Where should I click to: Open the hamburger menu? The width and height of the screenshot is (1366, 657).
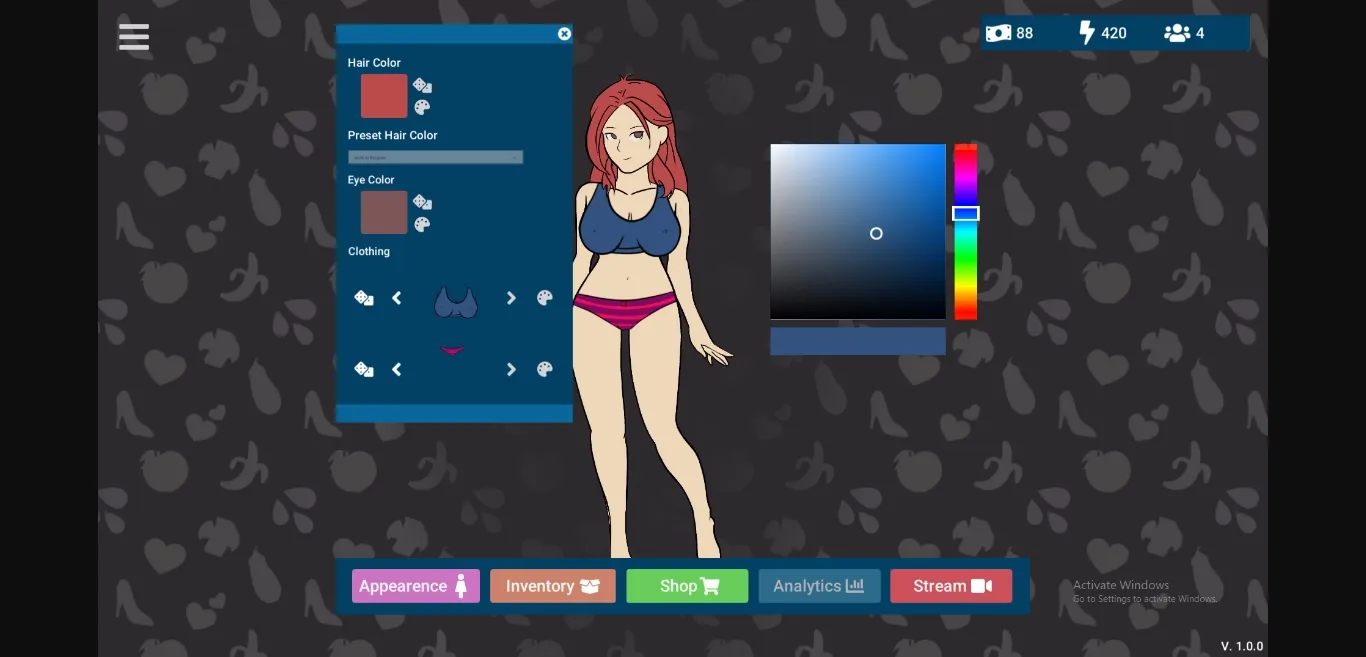click(x=133, y=37)
